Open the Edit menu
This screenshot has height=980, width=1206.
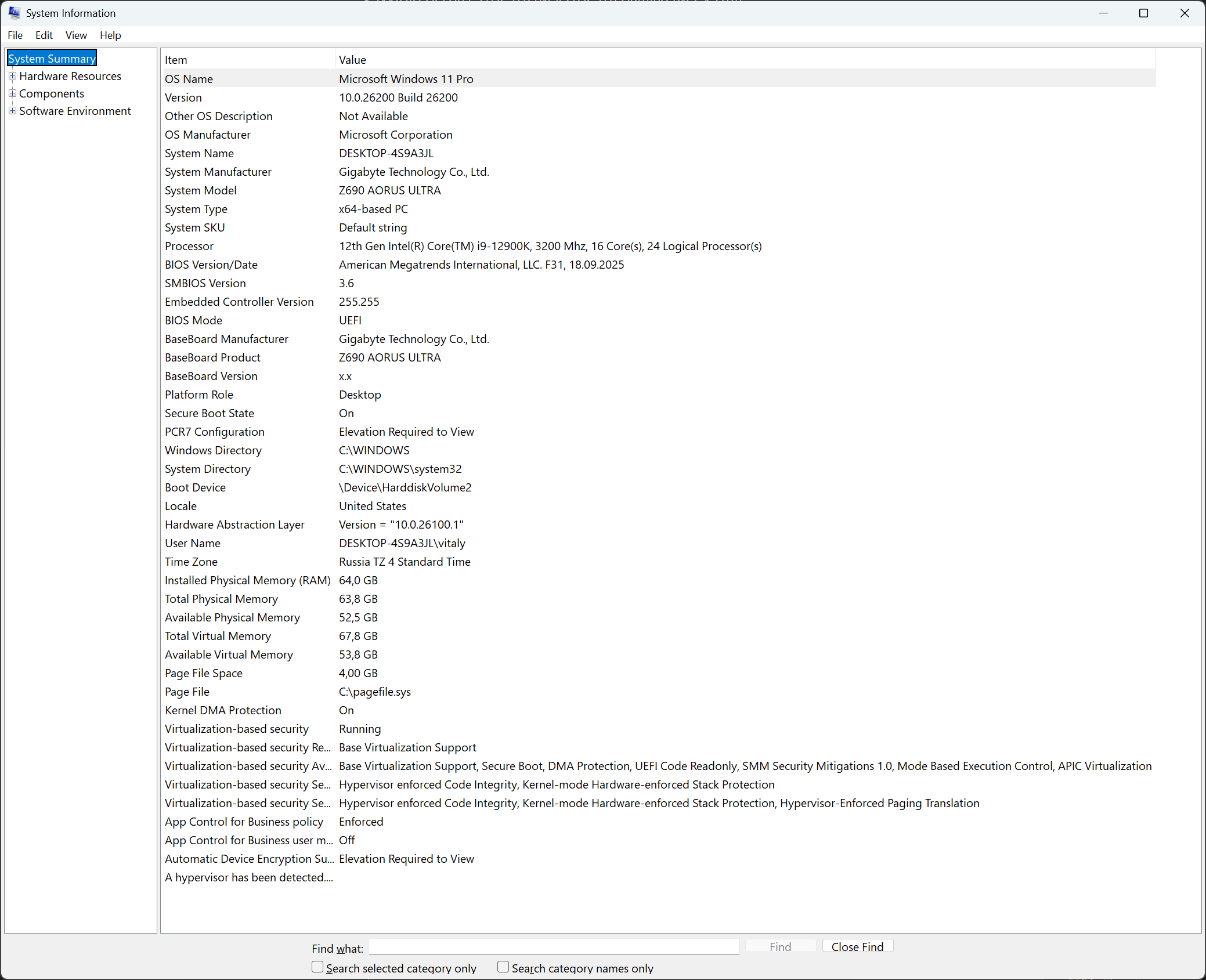coord(44,35)
